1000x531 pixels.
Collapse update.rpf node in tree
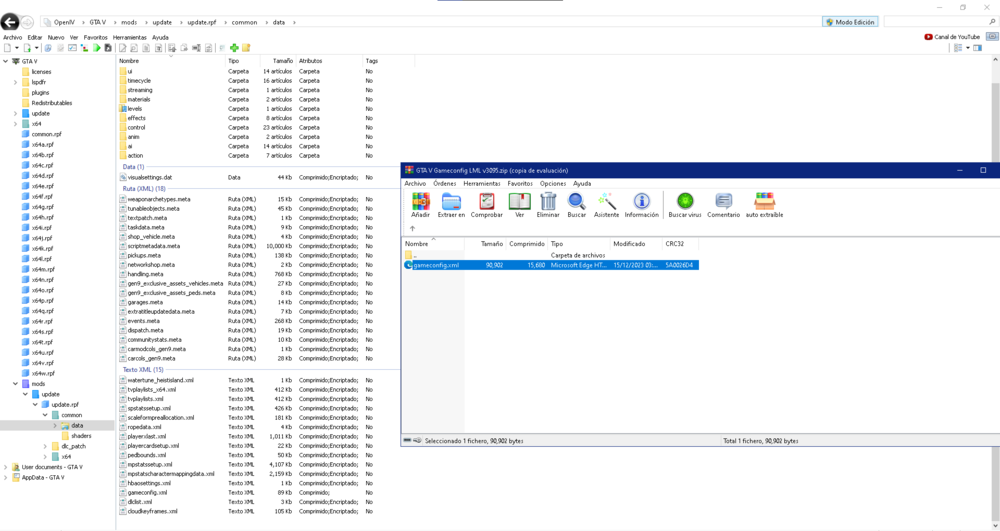click(35, 405)
